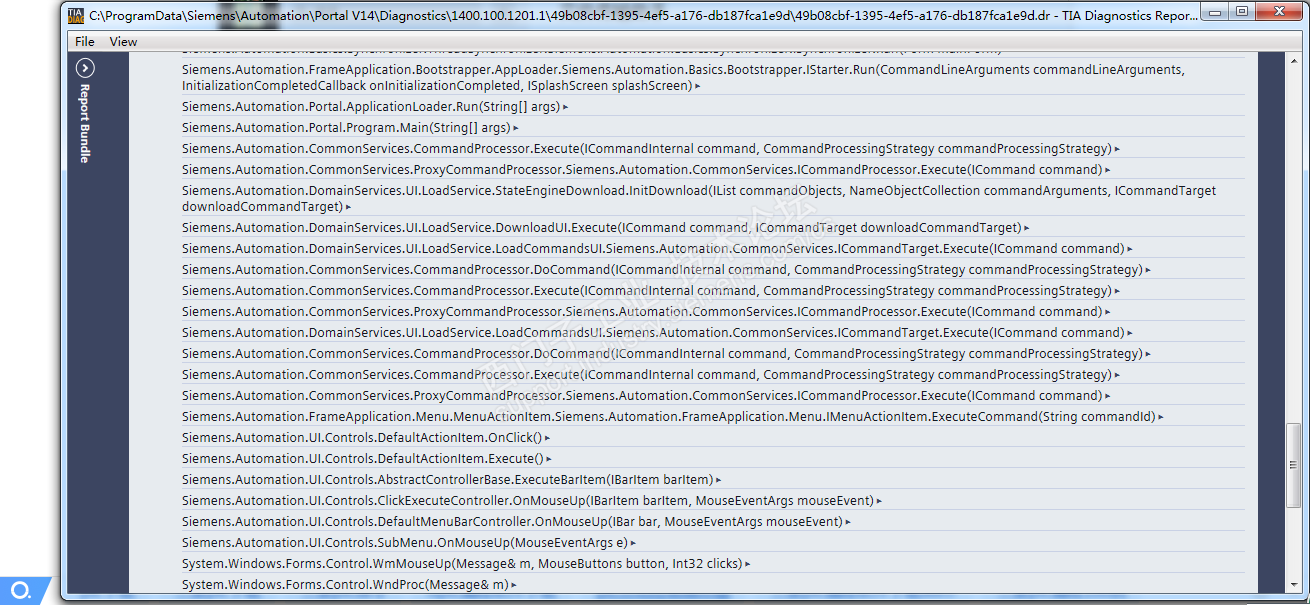Close the TIA Diagnostics Report window
This screenshot has width=1310, height=605.
(x=1277, y=12)
